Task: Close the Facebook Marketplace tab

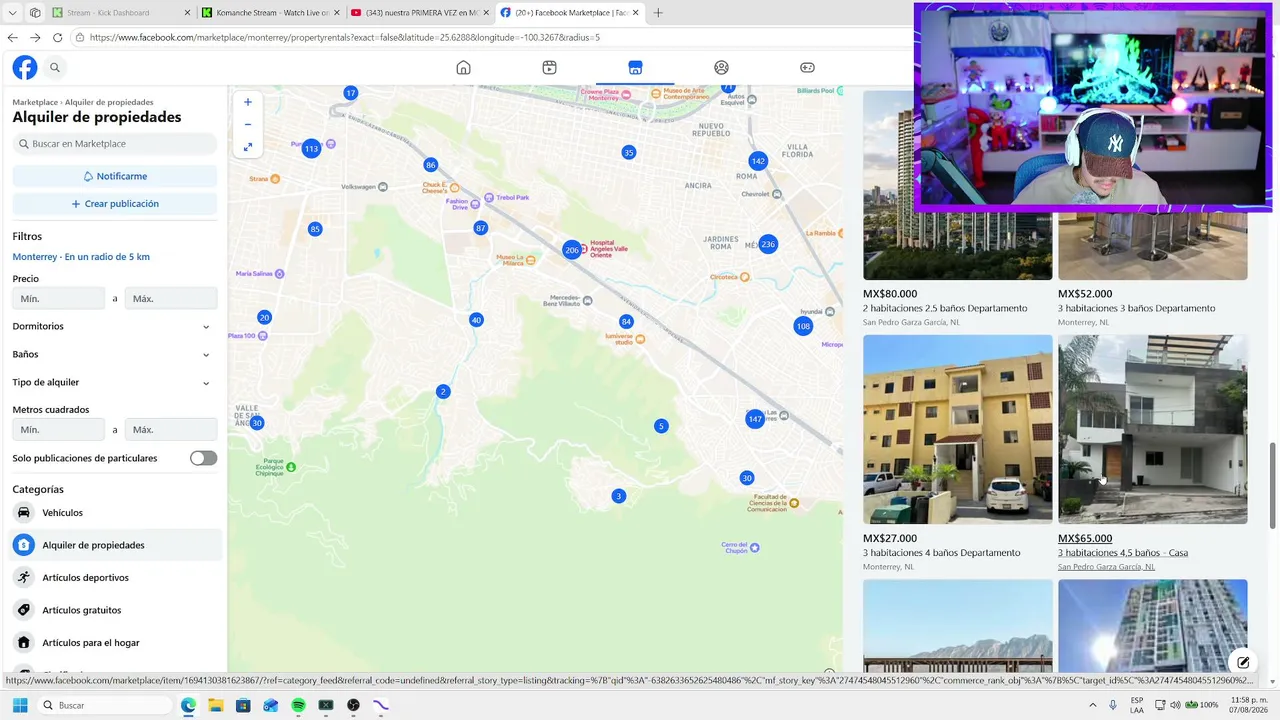Action: [635, 13]
